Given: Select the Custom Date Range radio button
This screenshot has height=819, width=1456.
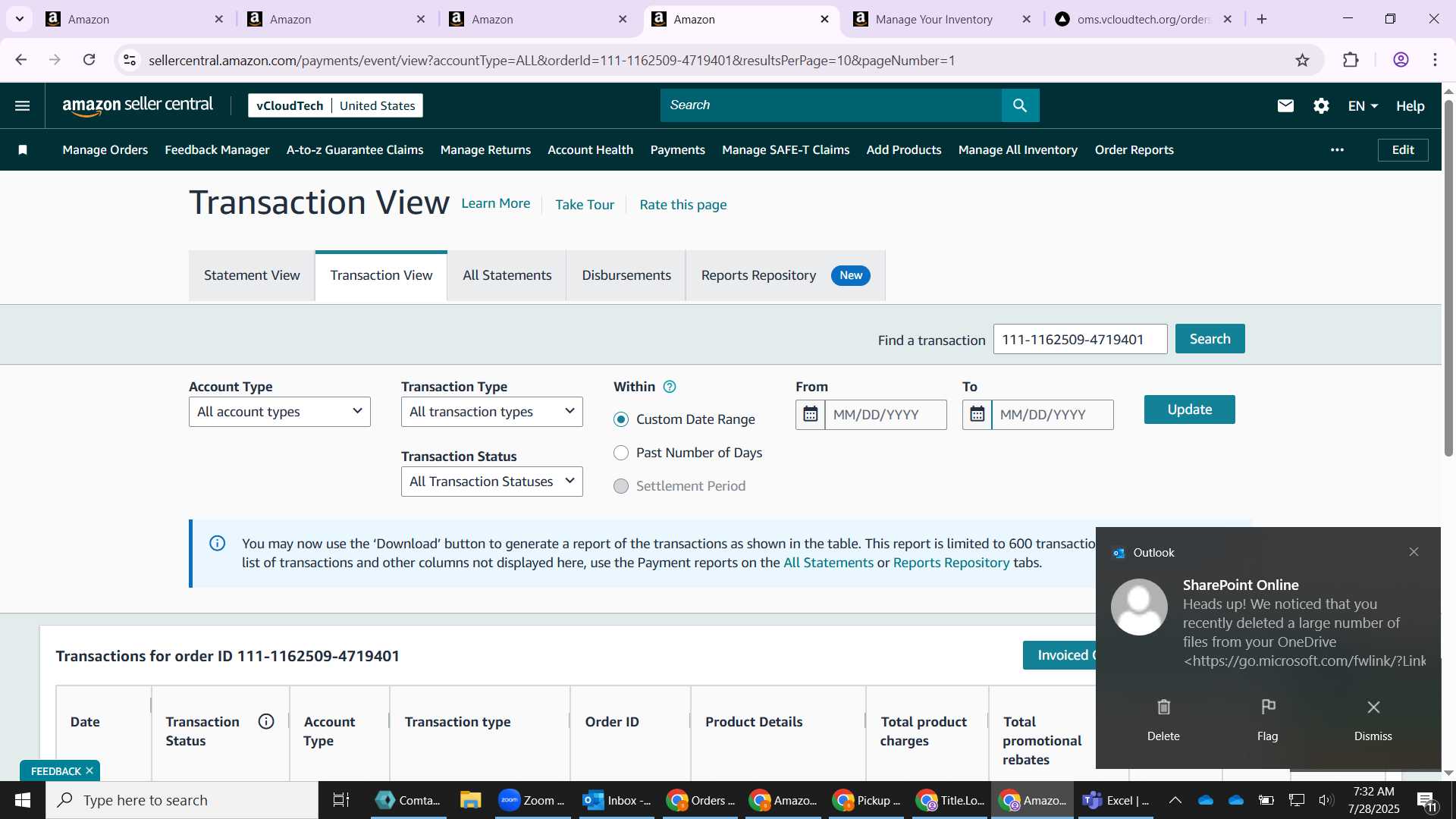Looking at the screenshot, I should 621,420.
